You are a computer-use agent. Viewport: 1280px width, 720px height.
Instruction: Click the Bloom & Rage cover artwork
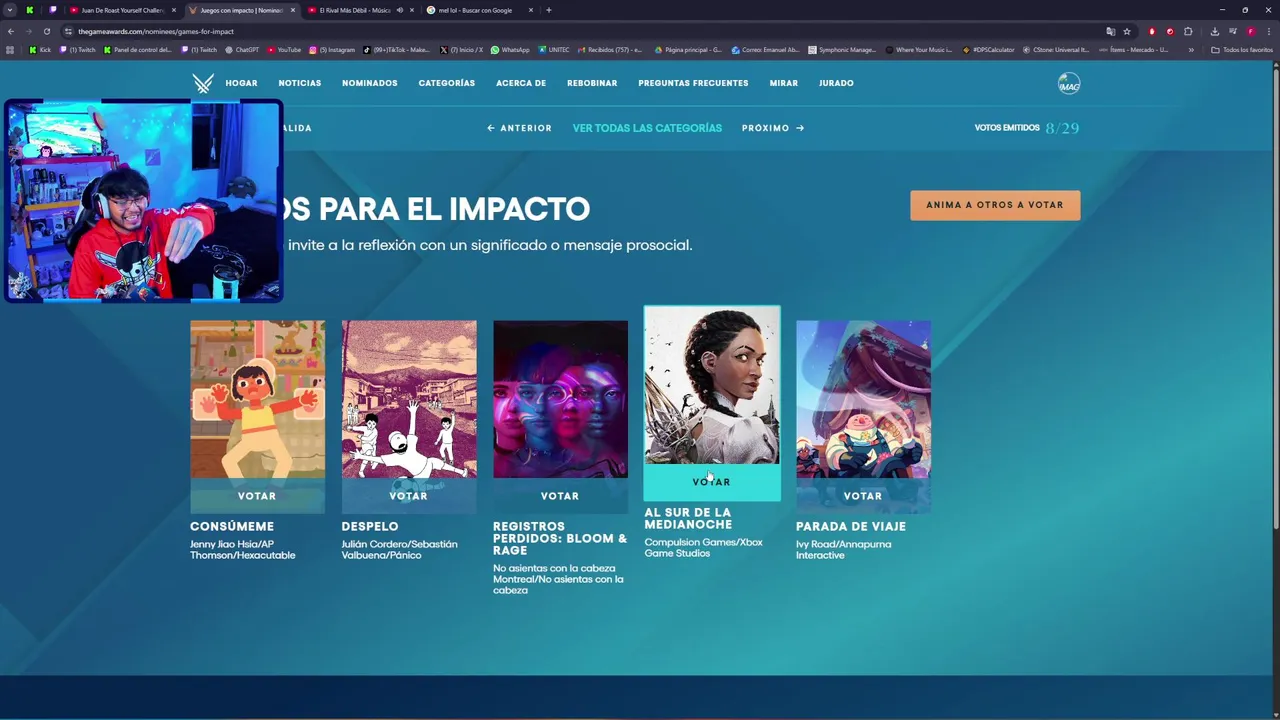(560, 399)
